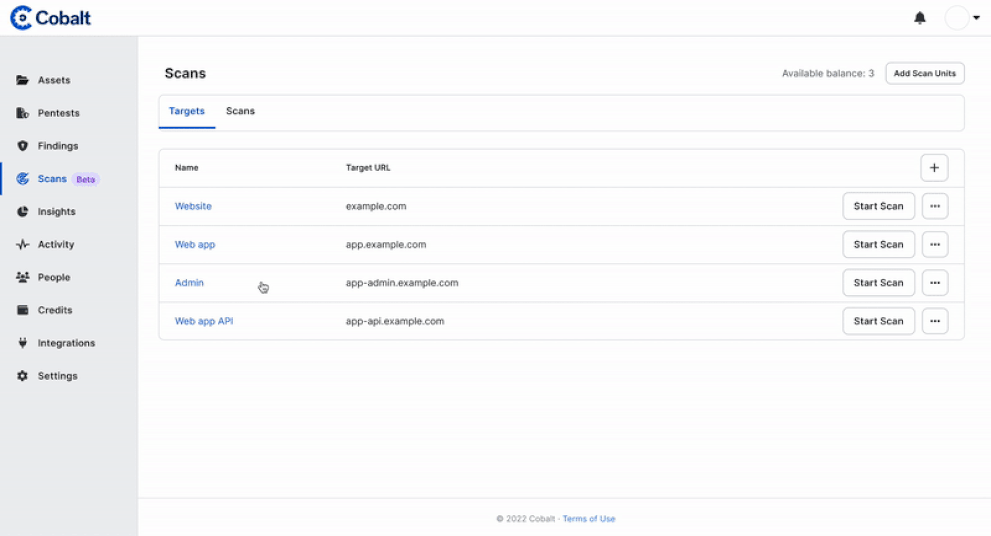Open People icon in sidebar
991x536 pixels.
[22, 278]
